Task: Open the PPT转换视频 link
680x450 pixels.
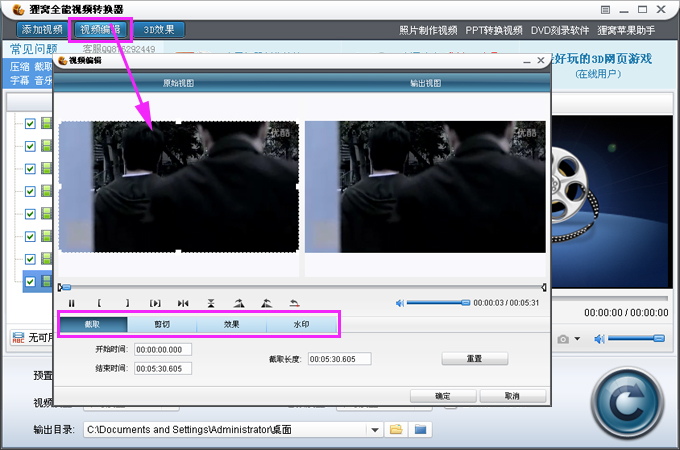Action: (x=494, y=30)
